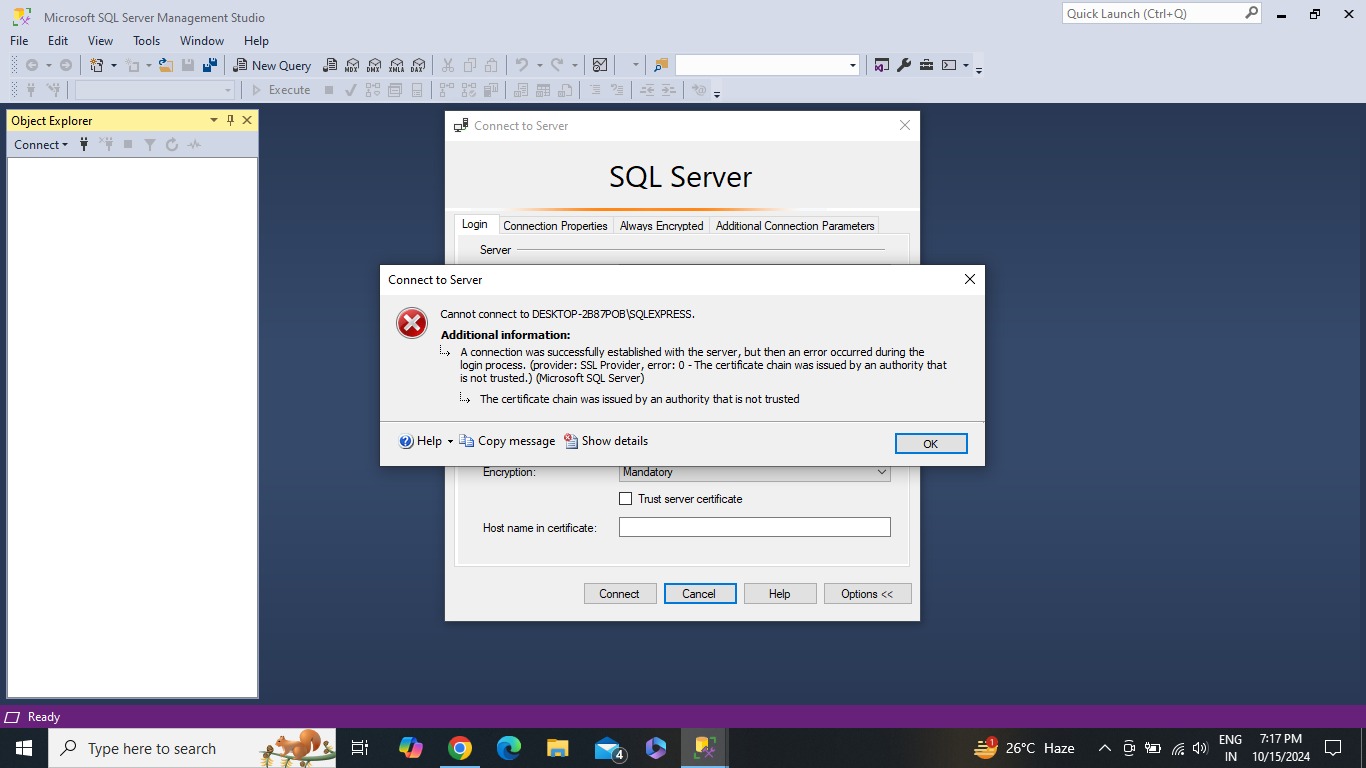Open the Help menu in menu bar

[x=256, y=41]
